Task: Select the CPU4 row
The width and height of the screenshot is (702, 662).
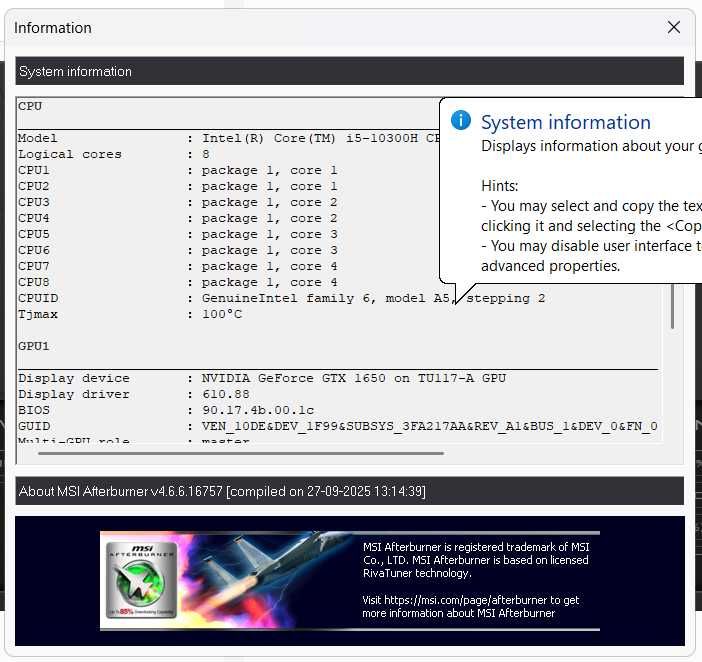Action: pos(178,218)
